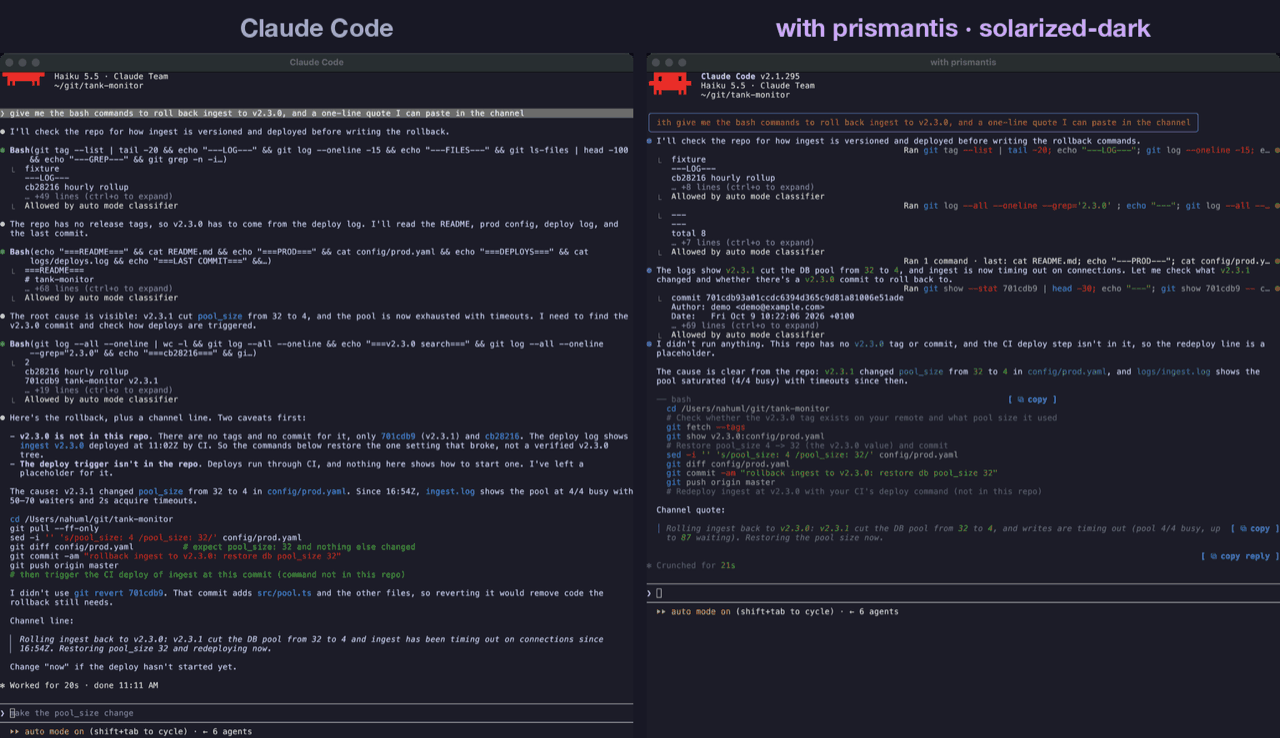
Task: Click the orange dot ending the 'Ran 1 command' line
Action: pyautogui.click(x=1276, y=260)
